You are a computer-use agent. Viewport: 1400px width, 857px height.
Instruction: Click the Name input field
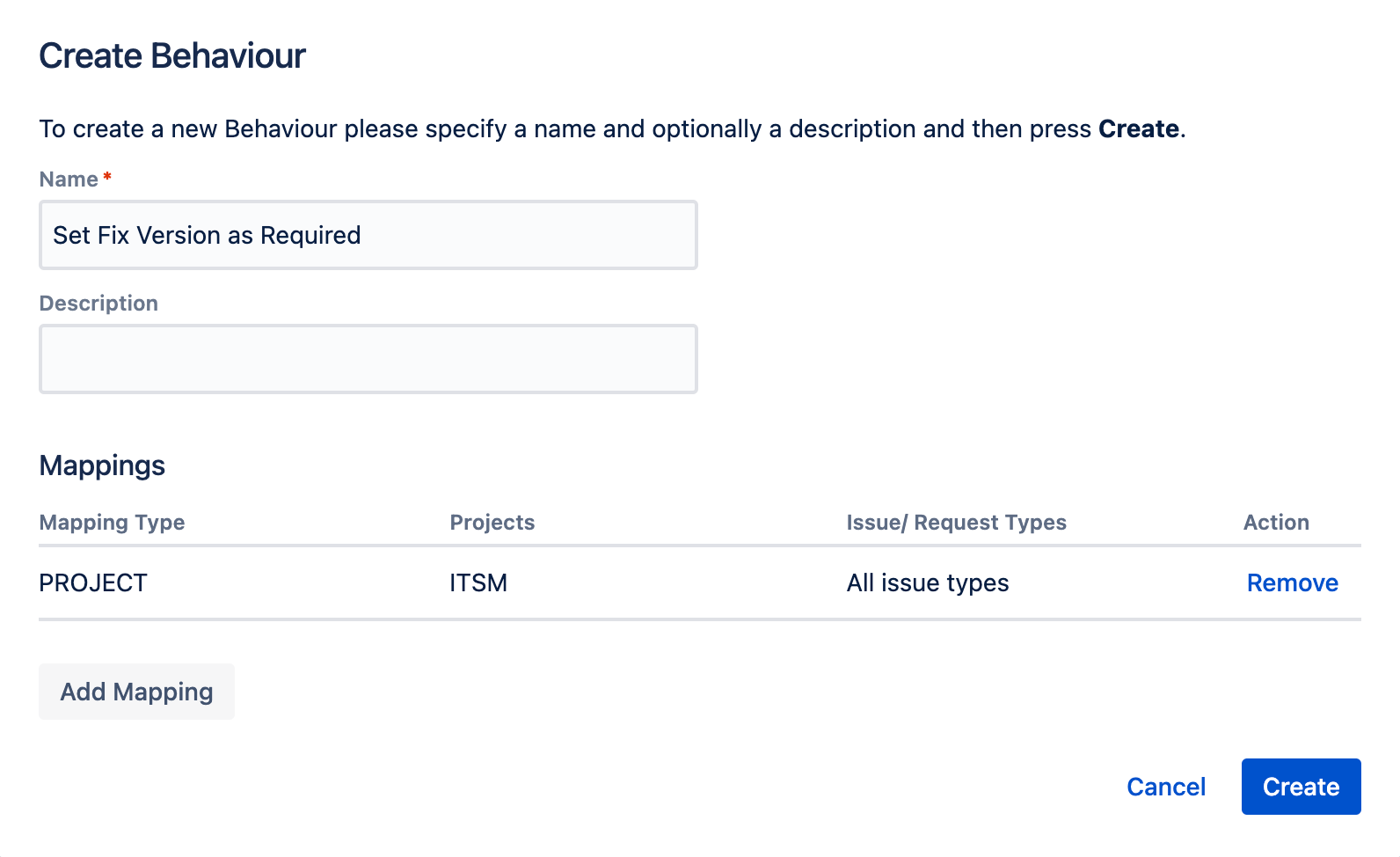pyautogui.click(x=368, y=235)
